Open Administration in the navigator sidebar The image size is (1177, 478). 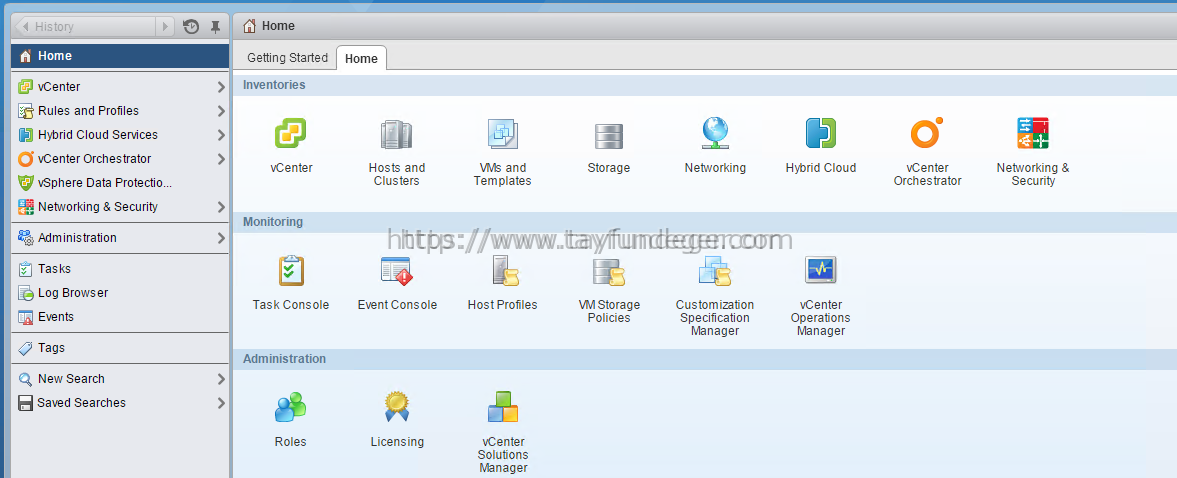(120, 238)
